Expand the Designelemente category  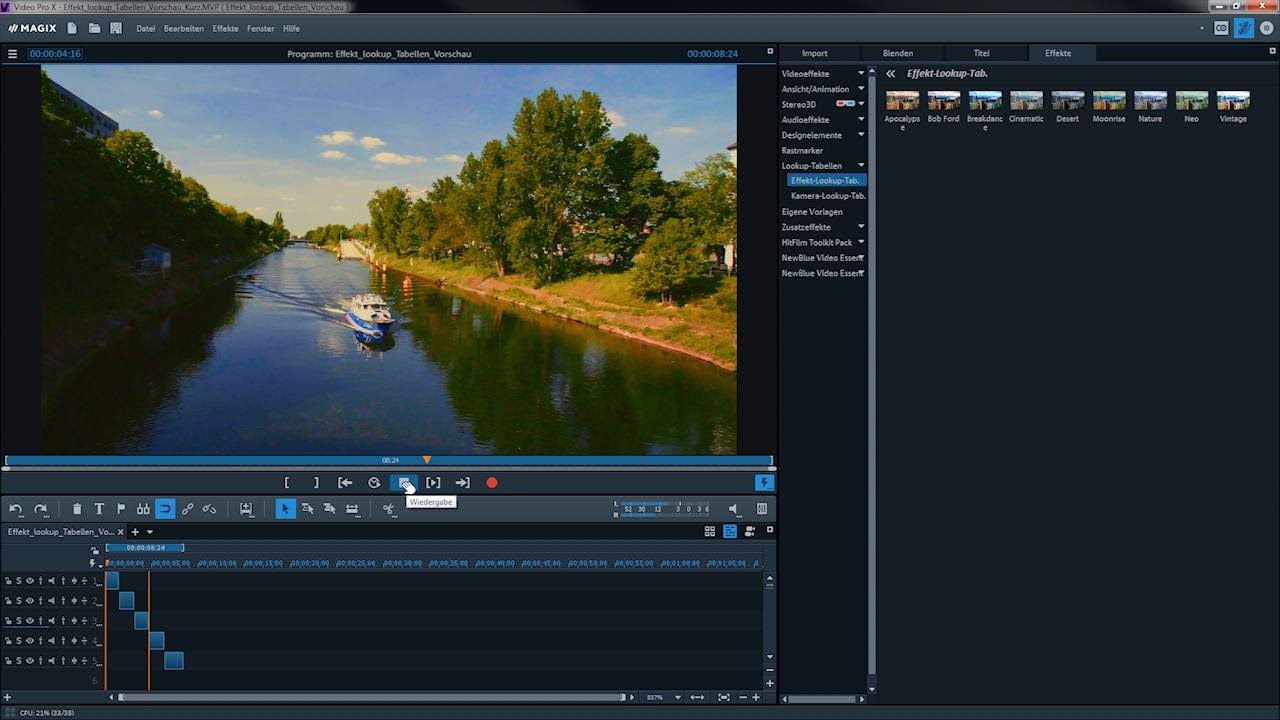[861, 135]
